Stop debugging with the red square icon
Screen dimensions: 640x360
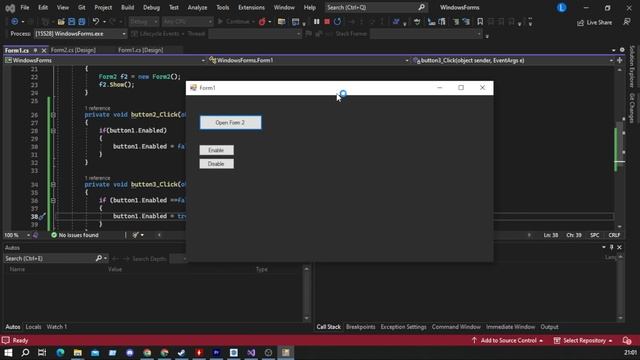(327, 22)
